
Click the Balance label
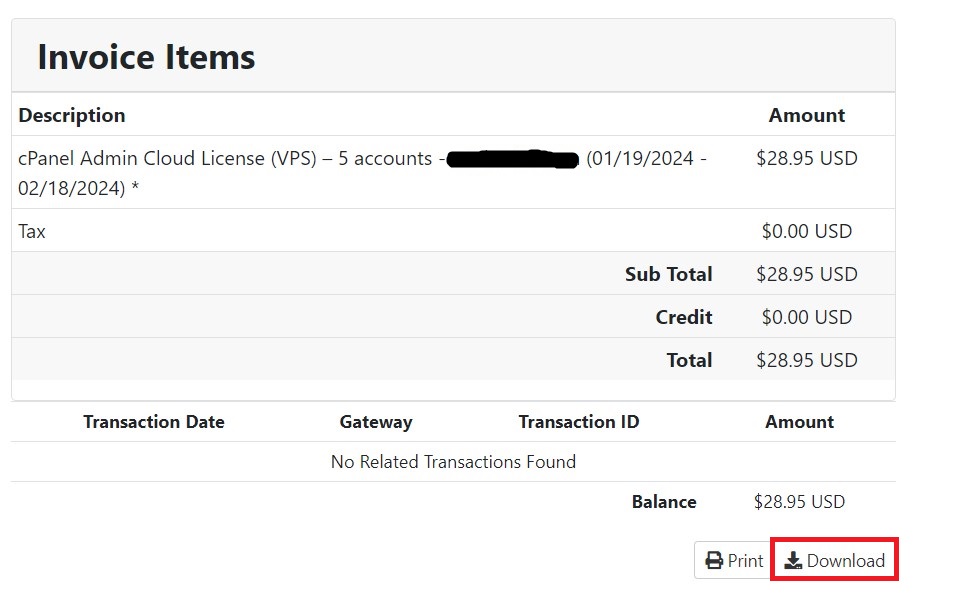664,502
